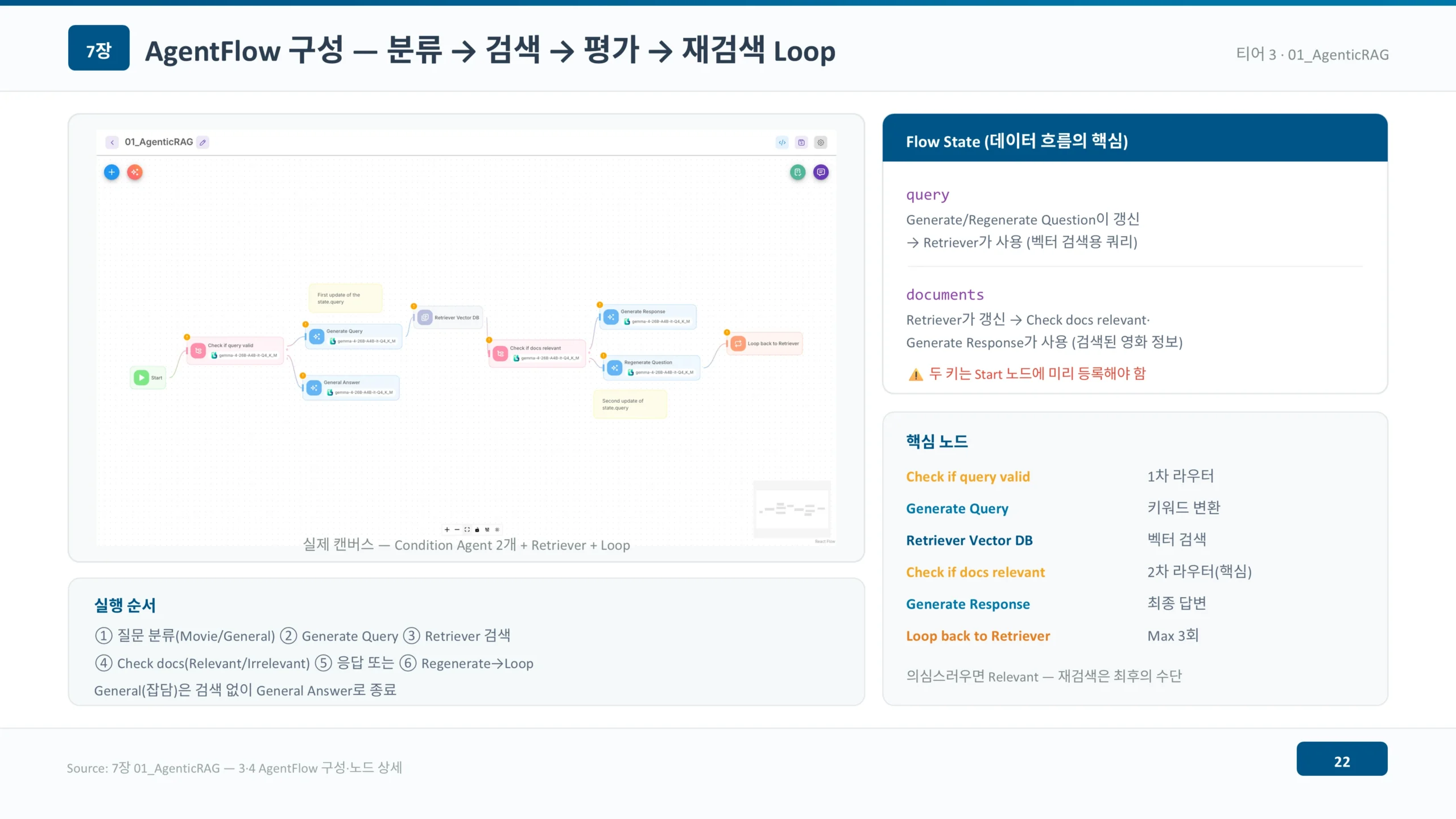
Task: Click the orange Loop back to Retriever icon
Action: [738, 344]
